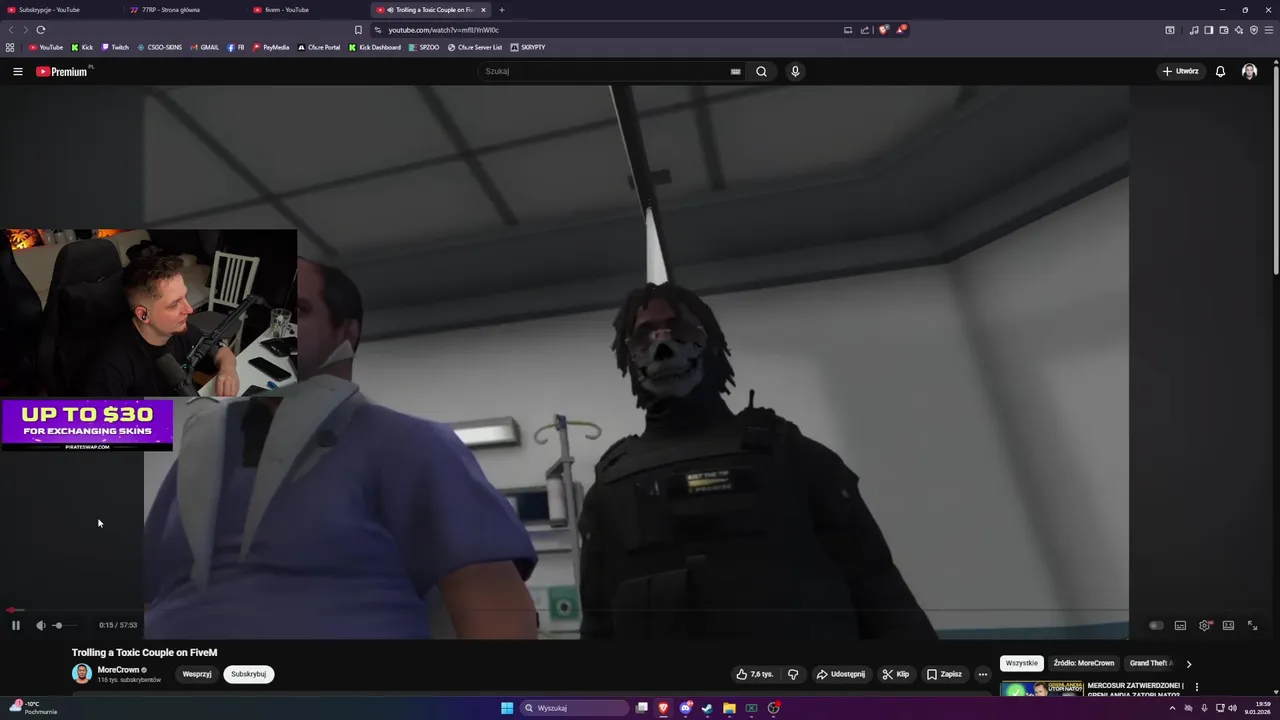Open more actions ellipsis under video
This screenshot has width=1280, height=720.
click(x=983, y=674)
